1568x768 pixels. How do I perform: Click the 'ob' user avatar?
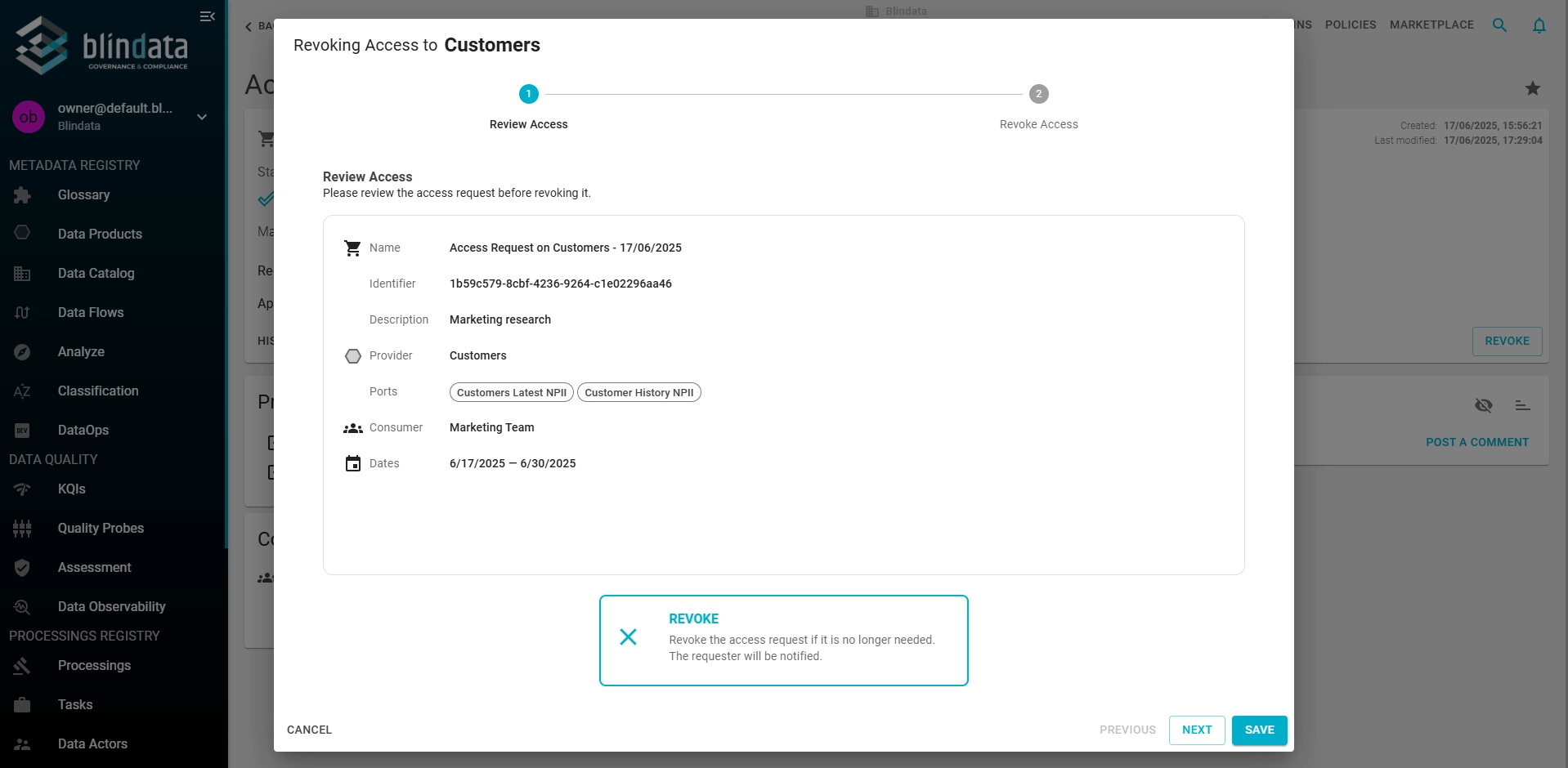click(29, 117)
